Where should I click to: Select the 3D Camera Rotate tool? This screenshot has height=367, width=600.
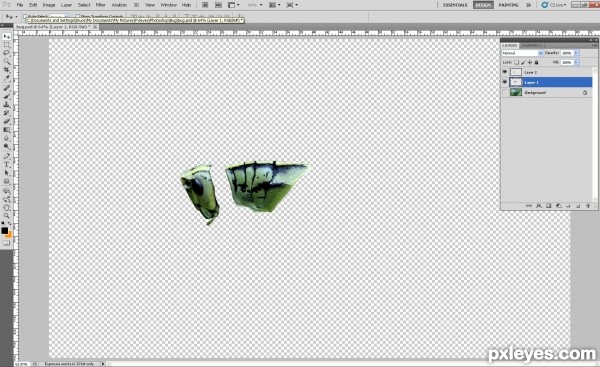tap(7, 199)
